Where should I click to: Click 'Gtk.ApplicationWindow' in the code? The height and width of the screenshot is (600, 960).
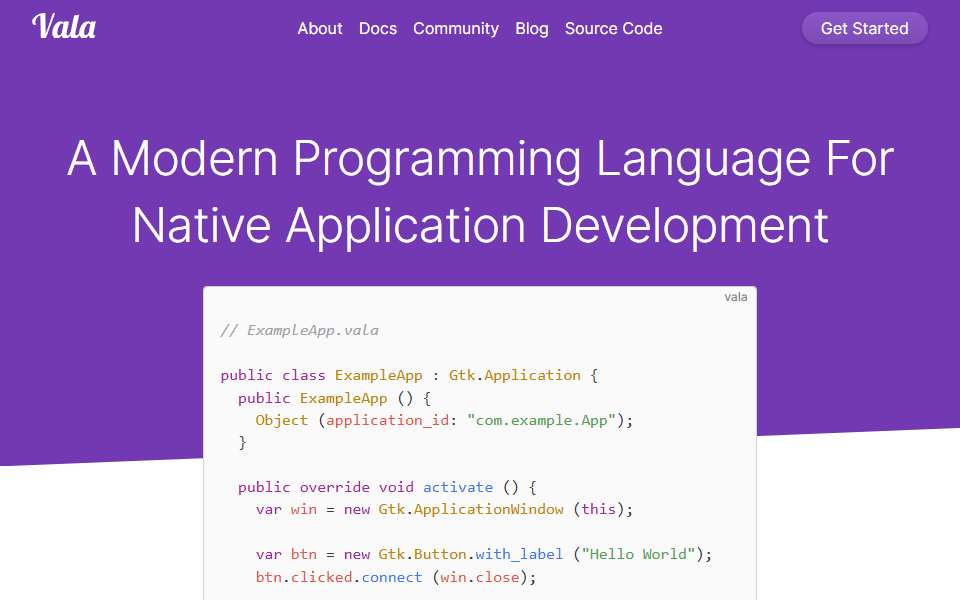pyautogui.click(x=471, y=509)
